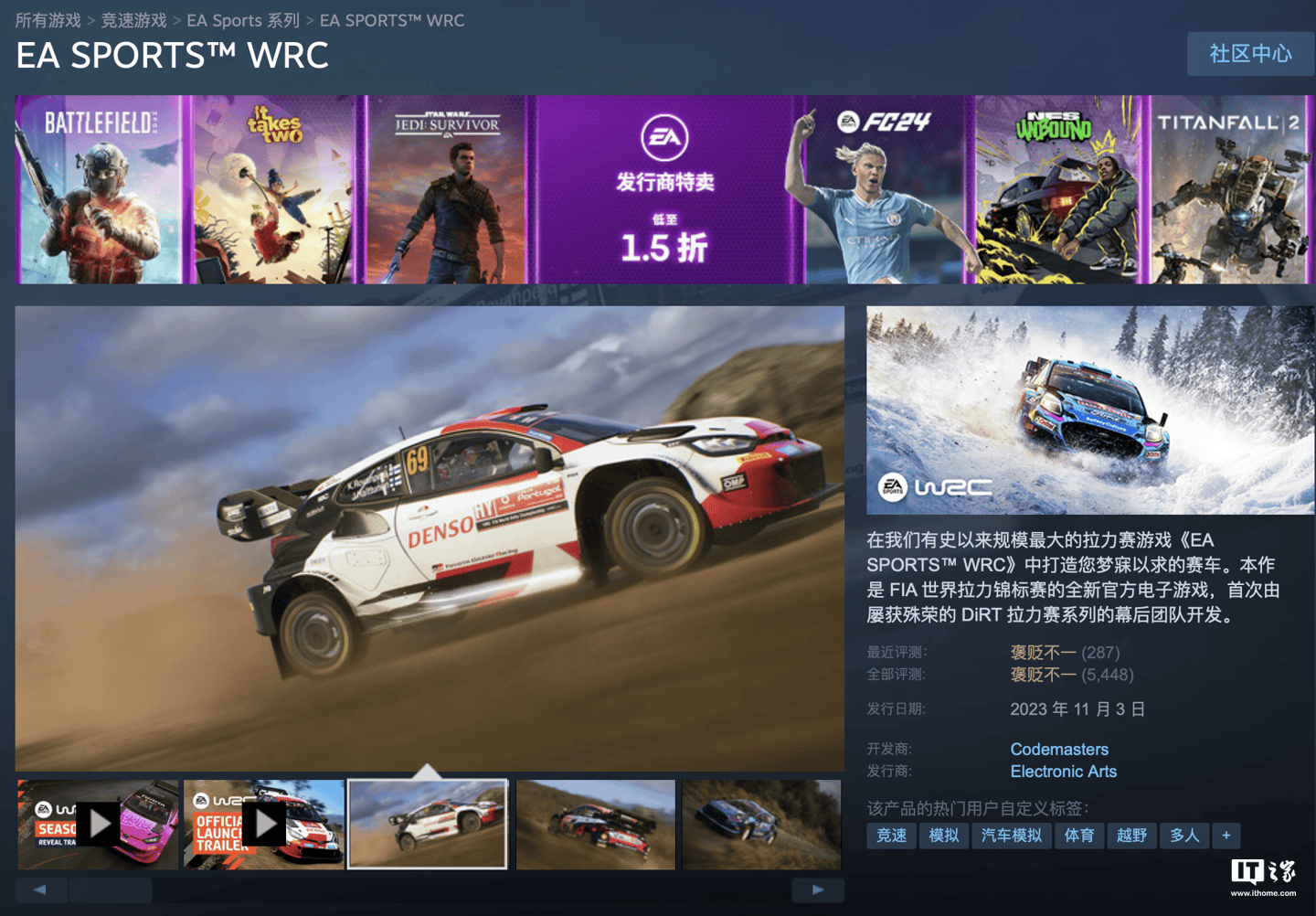The image size is (1316, 916).
Task: Click the WRC game header capsule image
Action: pyautogui.click(x=1090, y=410)
